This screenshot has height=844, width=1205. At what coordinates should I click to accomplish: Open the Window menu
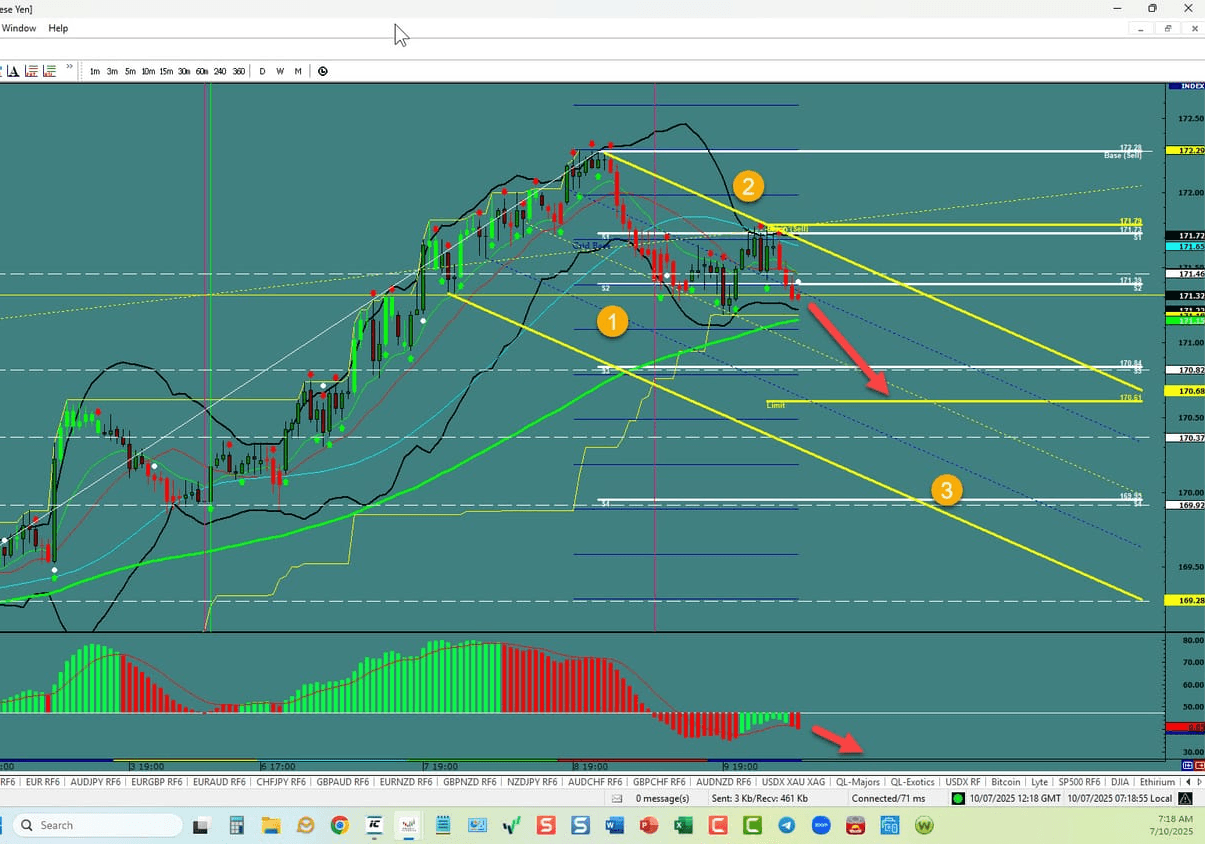19,28
